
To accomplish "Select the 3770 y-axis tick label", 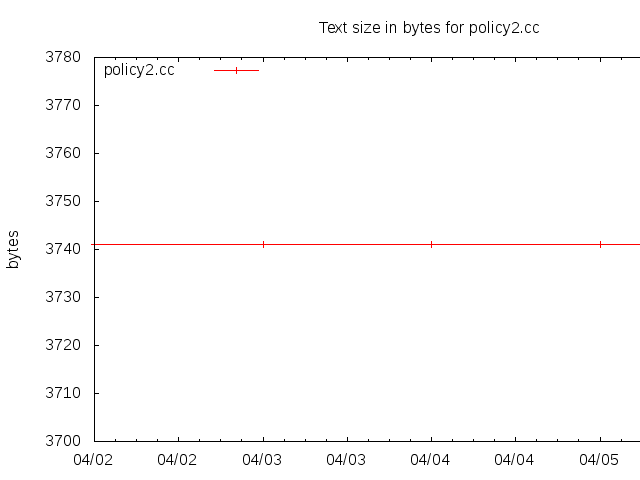I will pyautogui.click(x=65, y=105).
